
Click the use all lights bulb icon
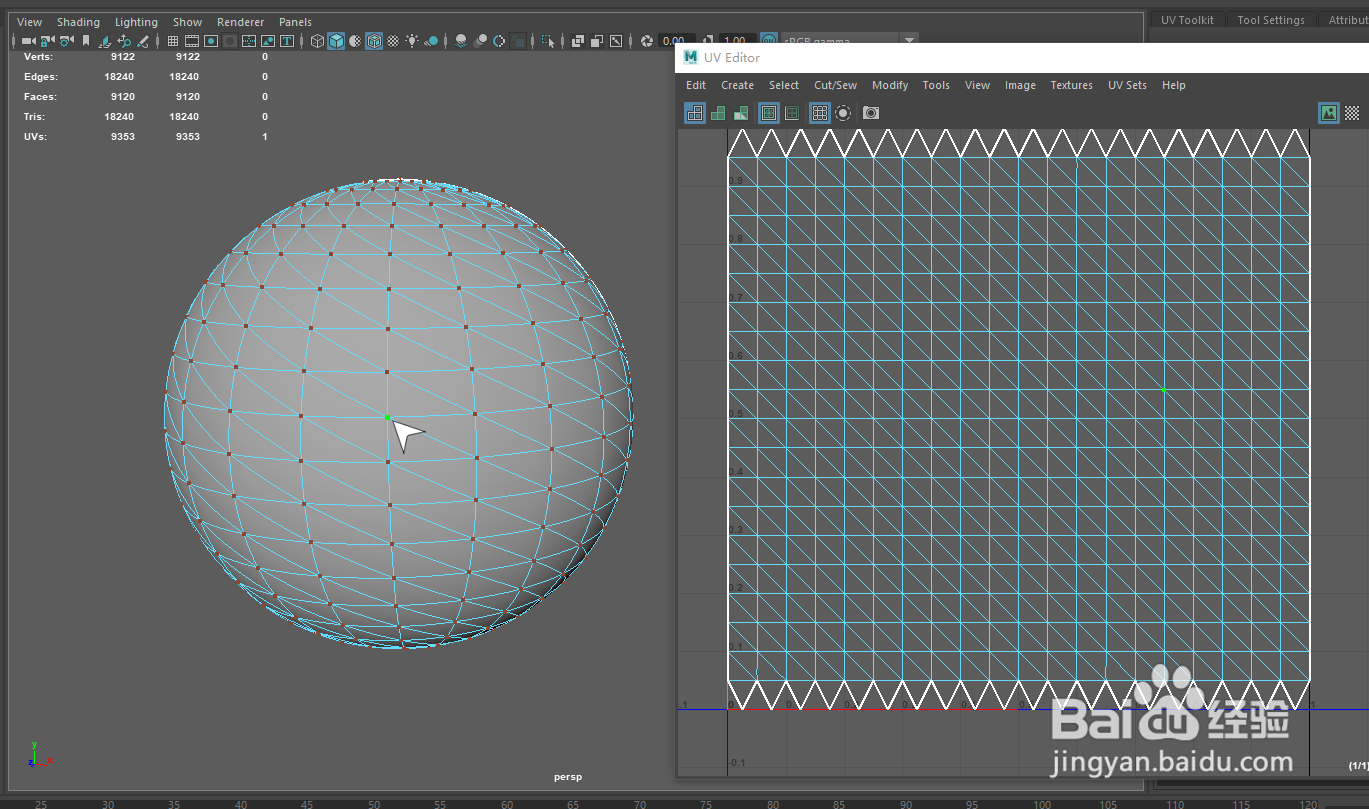tap(412, 41)
